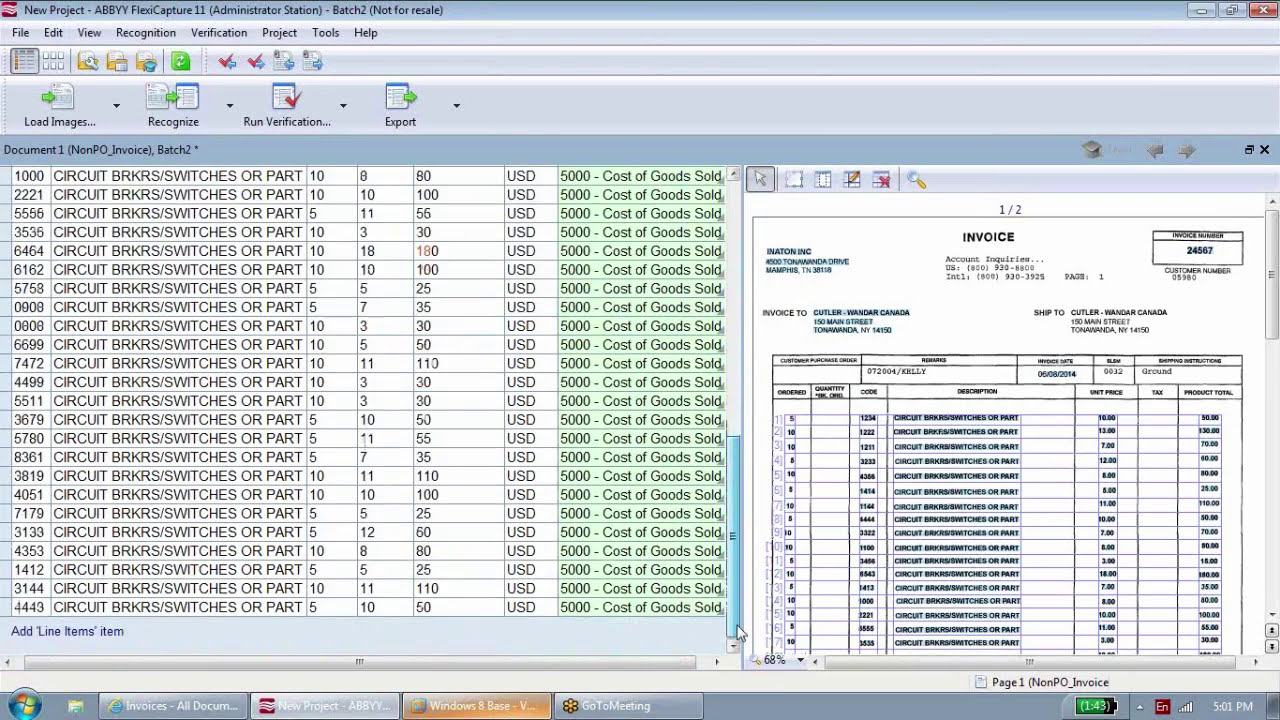Image resolution: width=1280 pixels, height=720 pixels.
Task: Switch to Windows 8 Base taskbar window
Action: (476, 706)
